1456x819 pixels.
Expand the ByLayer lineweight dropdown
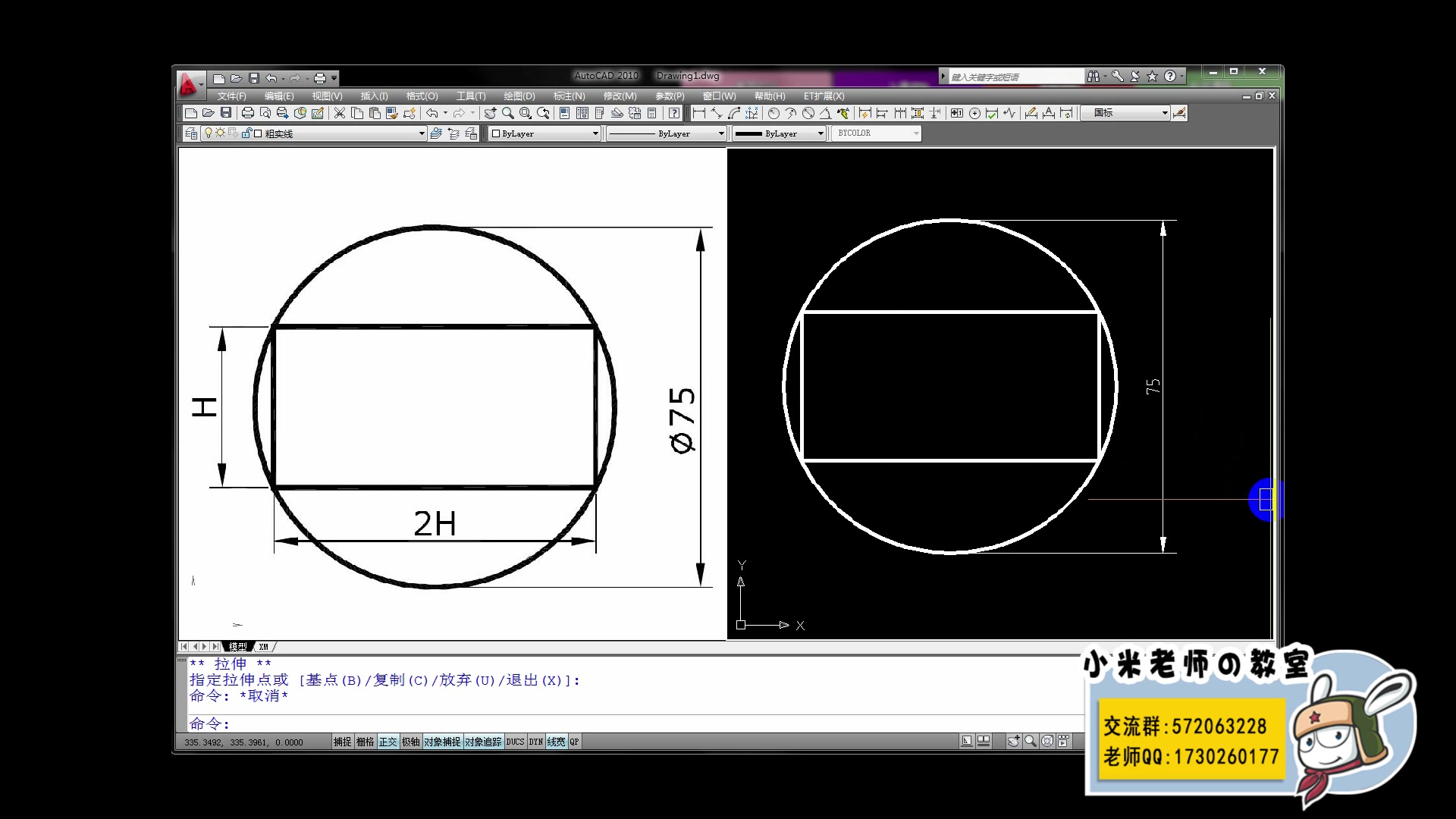pos(820,133)
